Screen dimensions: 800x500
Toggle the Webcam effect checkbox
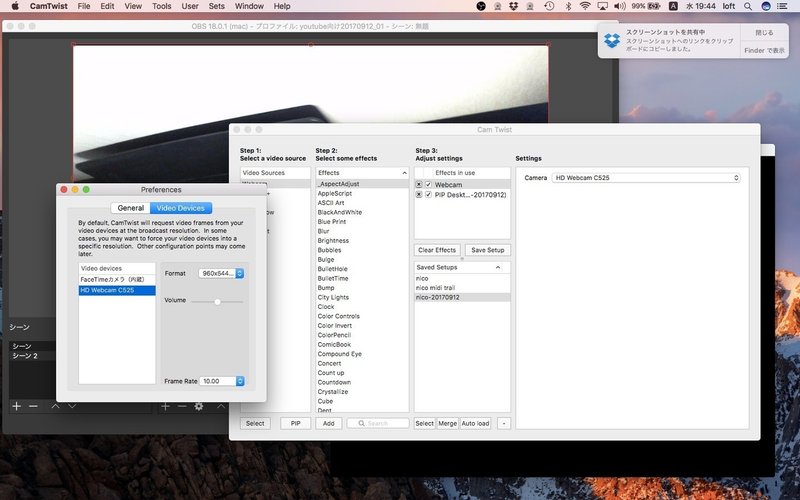point(429,185)
